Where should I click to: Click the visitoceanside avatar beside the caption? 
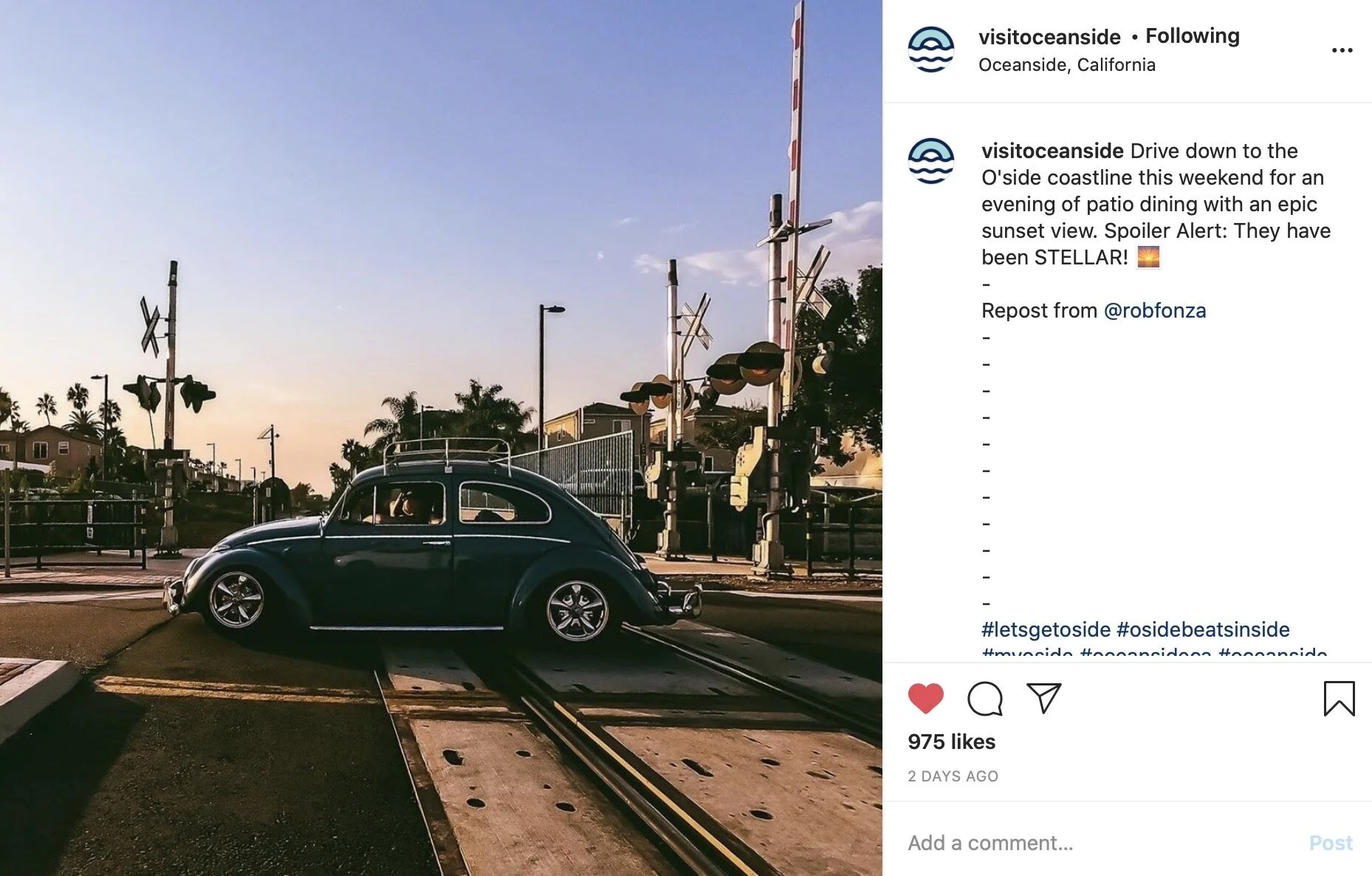(930, 161)
